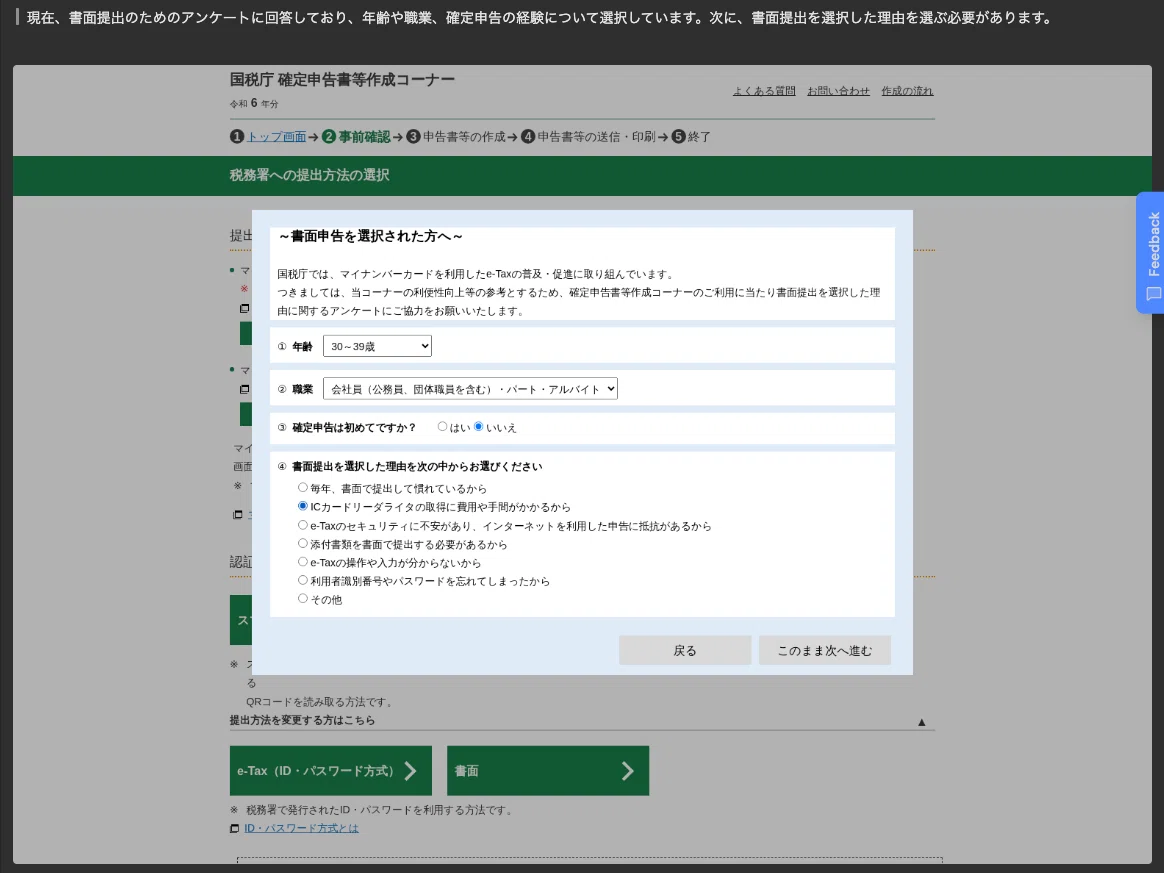This screenshot has width=1164, height=873.
Task: Click step 2 事前確認 in progress bar
Action: [x=356, y=137]
